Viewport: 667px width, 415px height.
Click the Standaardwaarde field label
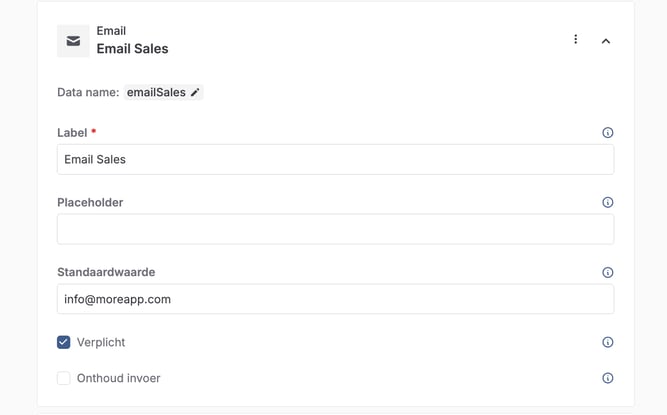click(106, 272)
